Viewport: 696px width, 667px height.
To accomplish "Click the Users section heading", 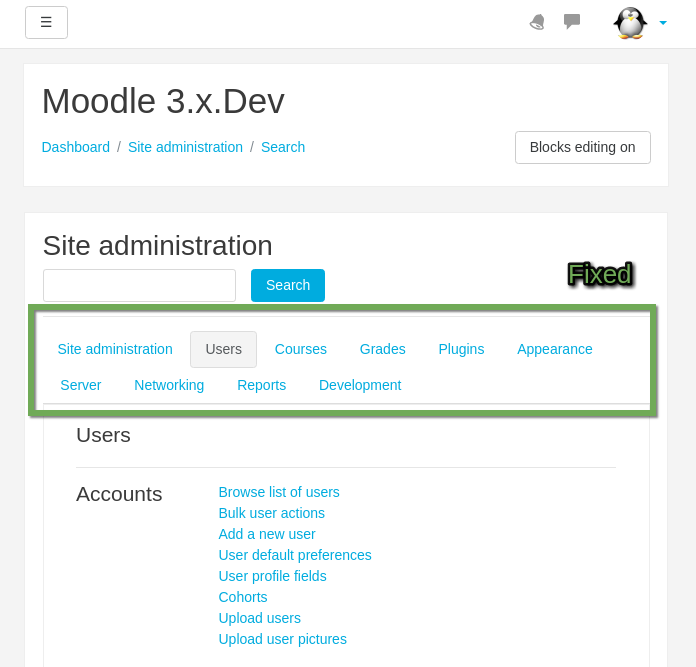I will 103,435.
